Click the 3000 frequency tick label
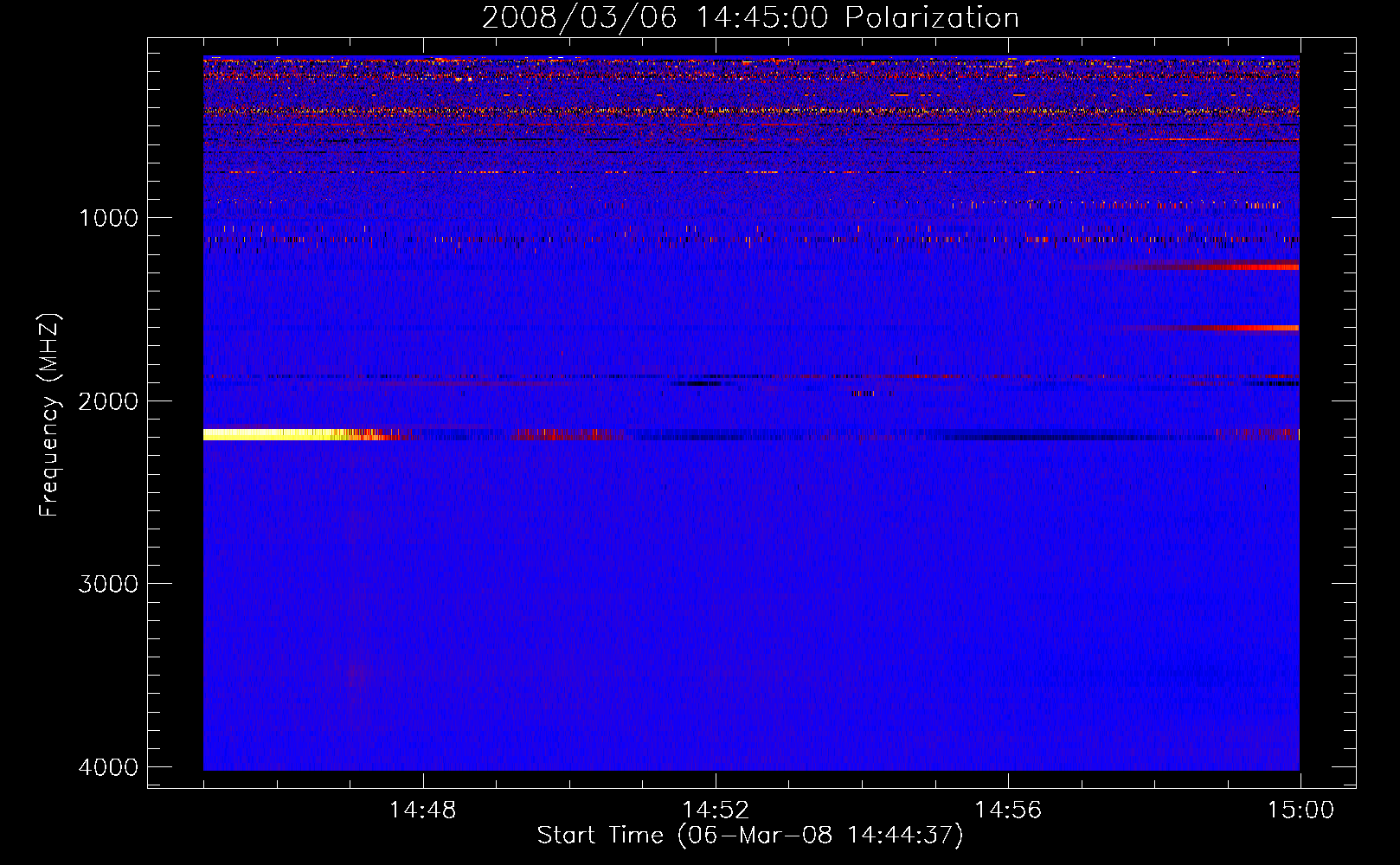 click(x=108, y=584)
